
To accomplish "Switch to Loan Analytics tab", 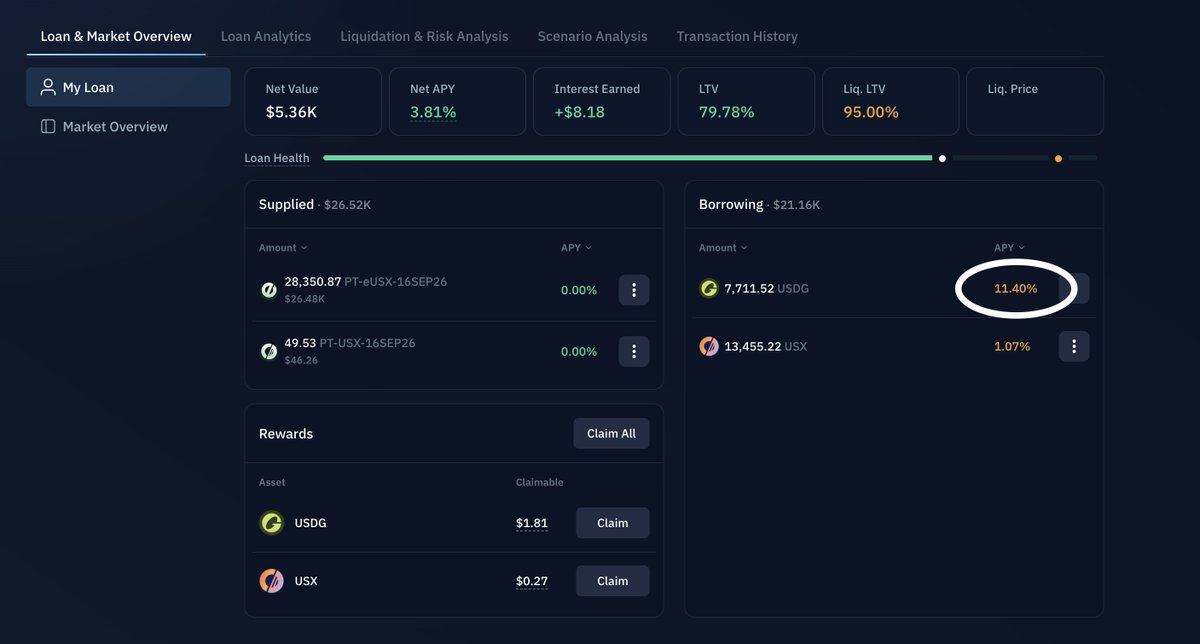I will [266, 36].
